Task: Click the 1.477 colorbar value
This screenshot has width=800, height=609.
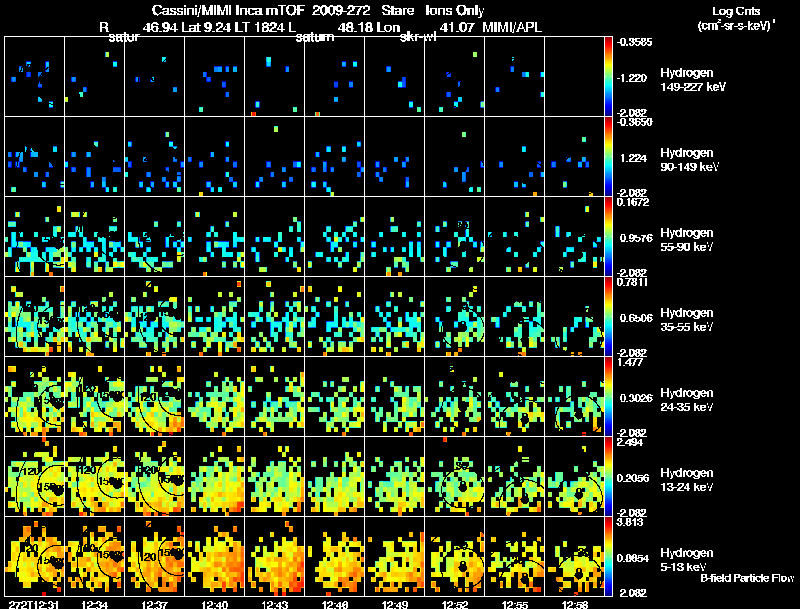Action: 630,362
